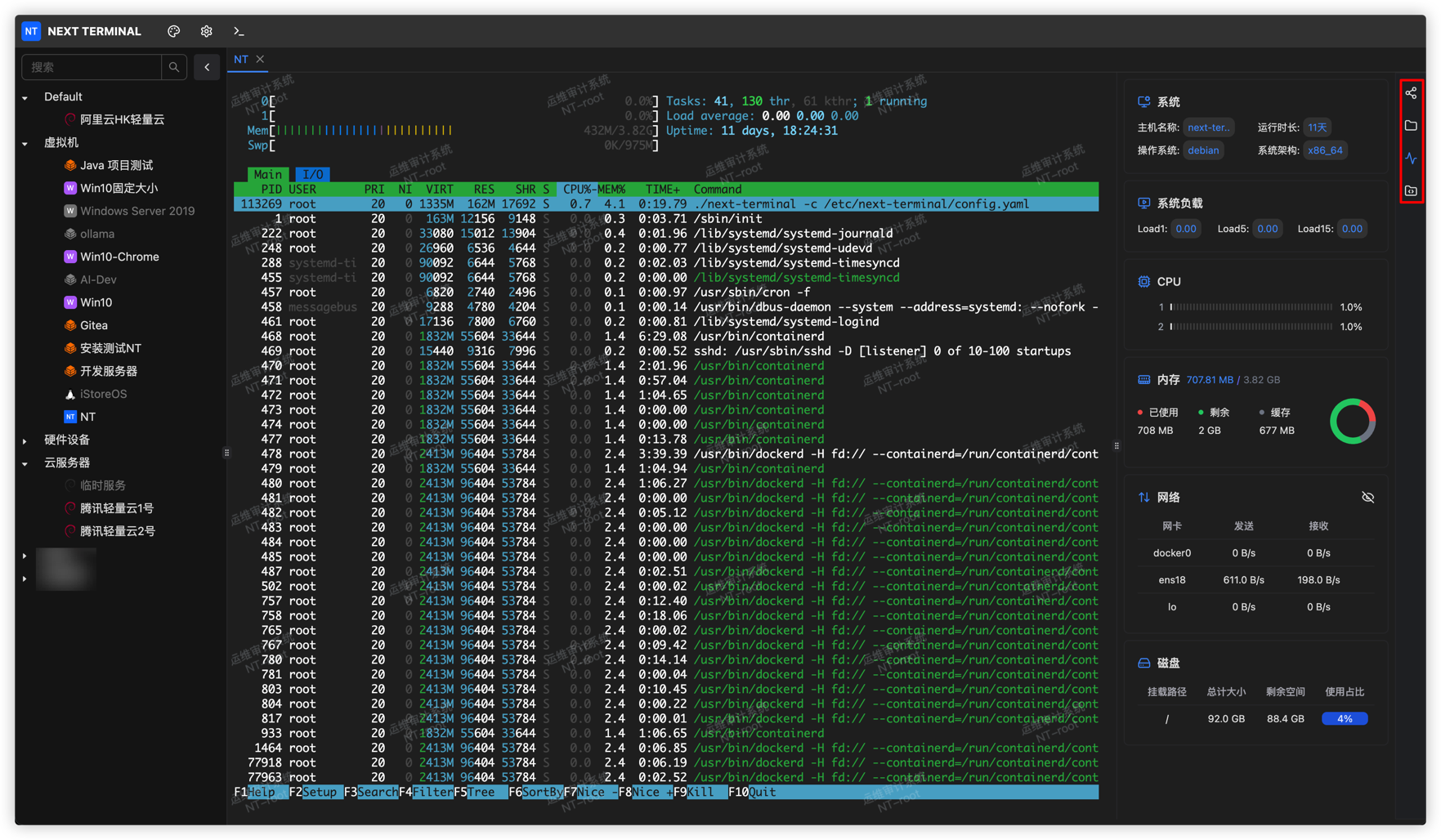The height and width of the screenshot is (840, 1441).
Task: Open 阿里云HK轻量云 asset
Action: [122, 119]
